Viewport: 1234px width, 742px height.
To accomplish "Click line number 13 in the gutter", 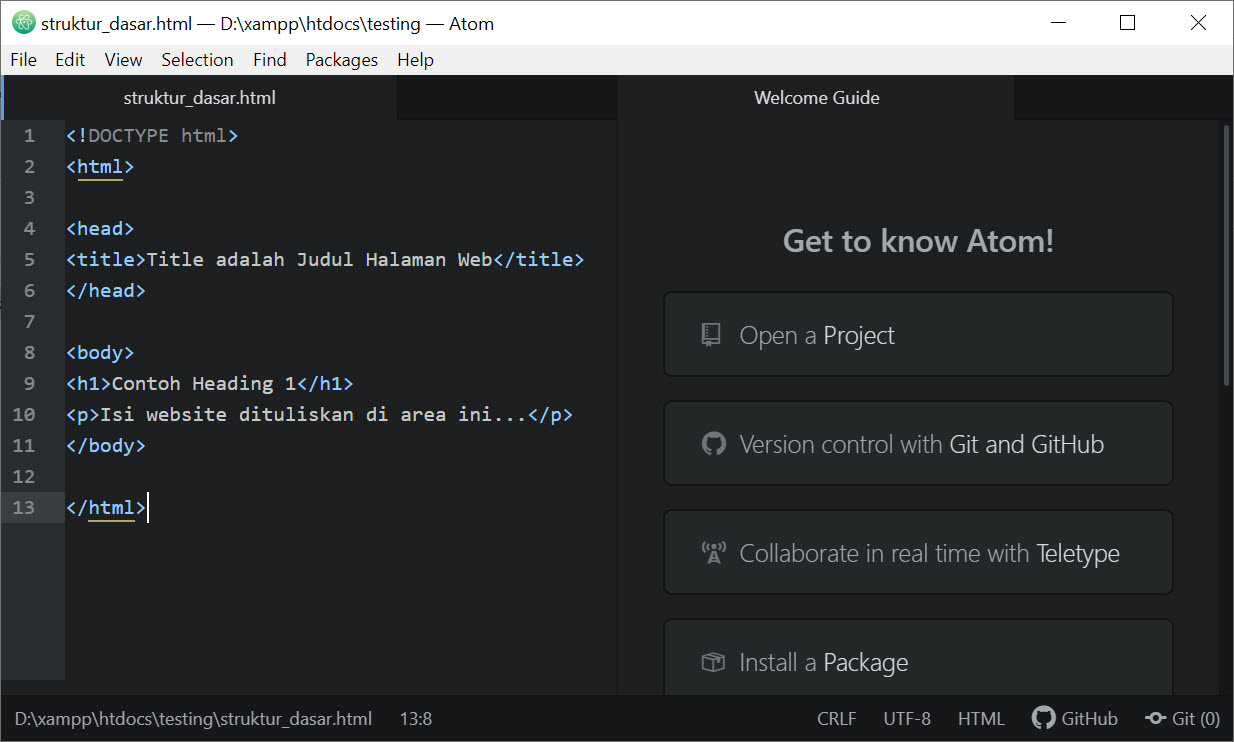I will point(24,507).
